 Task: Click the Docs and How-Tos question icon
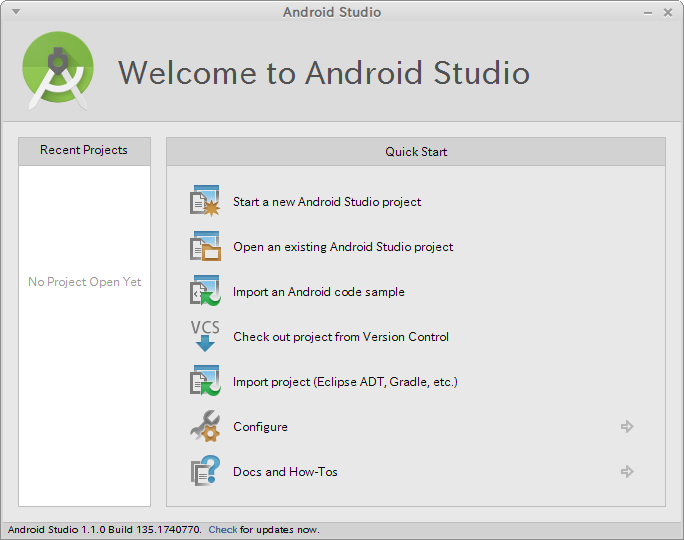point(205,471)
